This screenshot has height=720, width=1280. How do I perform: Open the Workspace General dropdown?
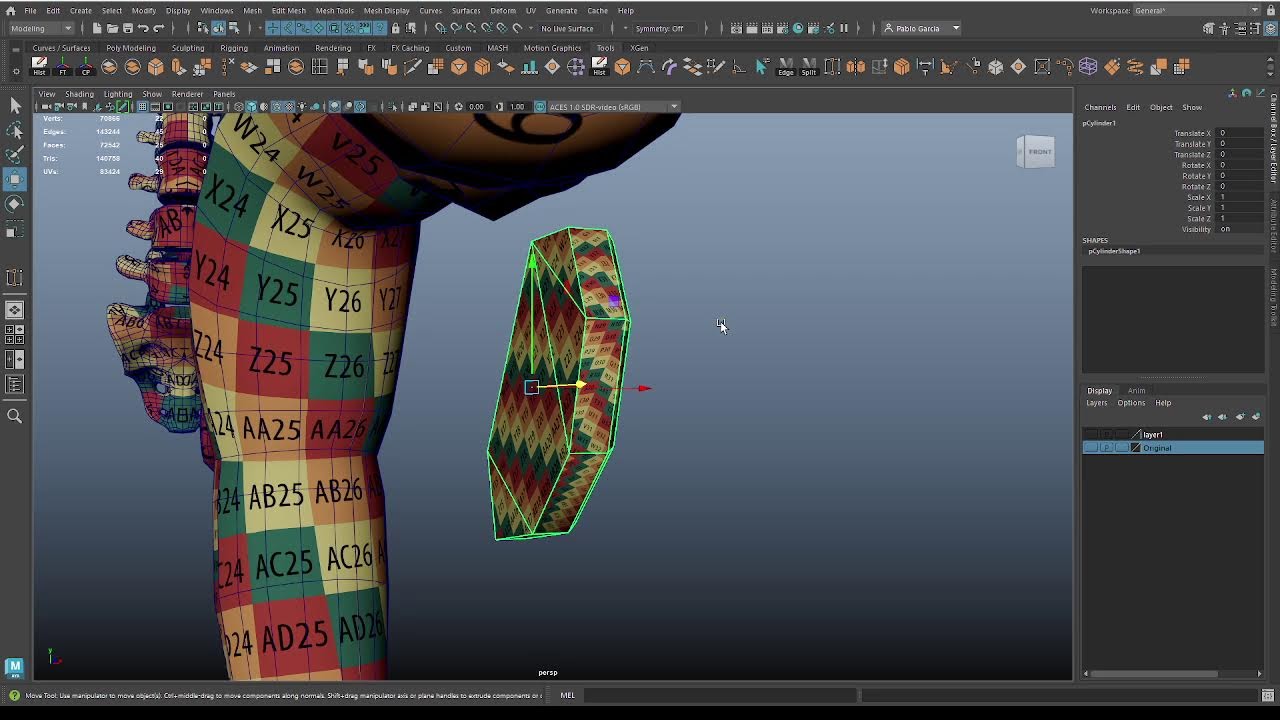[1197, 10]
